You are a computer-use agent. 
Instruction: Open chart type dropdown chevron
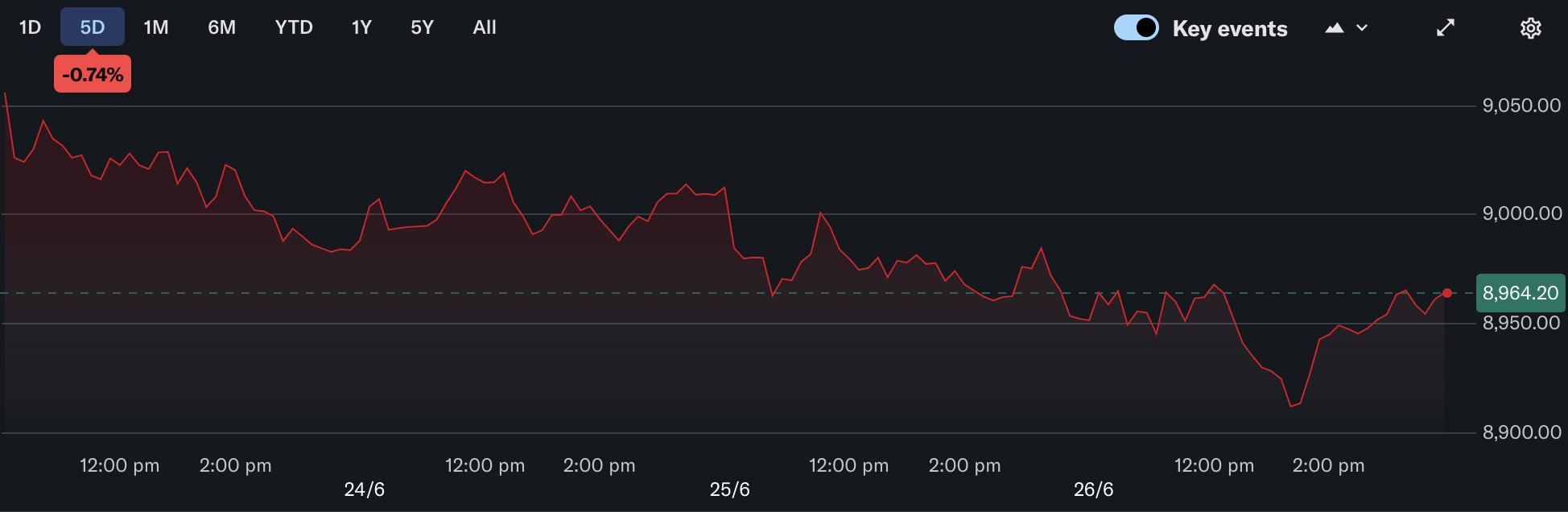click(1362, 28)
